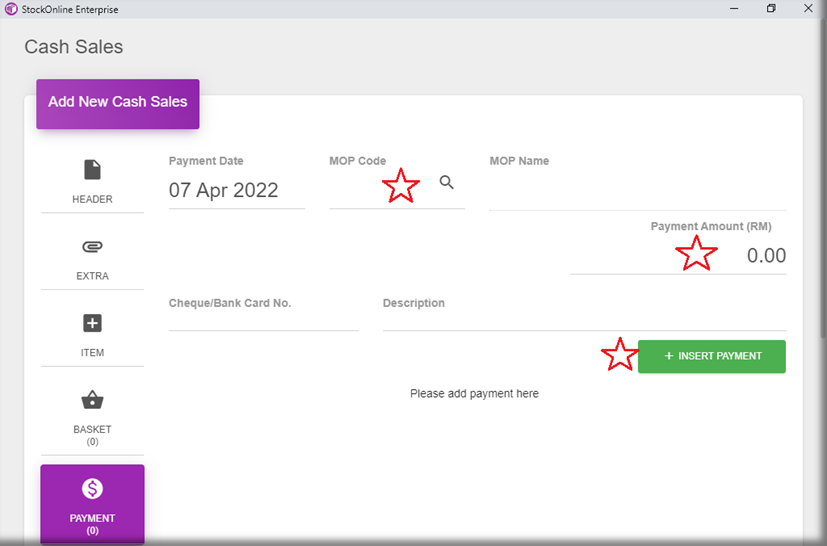The width and height of the screenshot is (827, 546).
Task: Pick a date in Payment Date field
Action: point(236,191)
